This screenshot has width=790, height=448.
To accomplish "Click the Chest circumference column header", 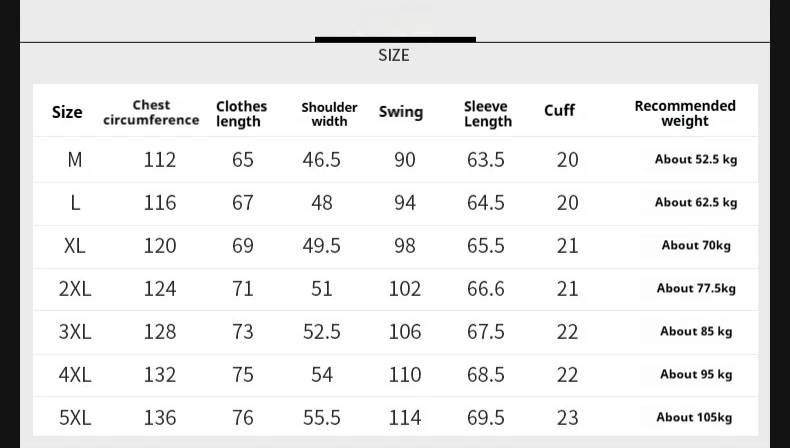I will pos(151,112).
